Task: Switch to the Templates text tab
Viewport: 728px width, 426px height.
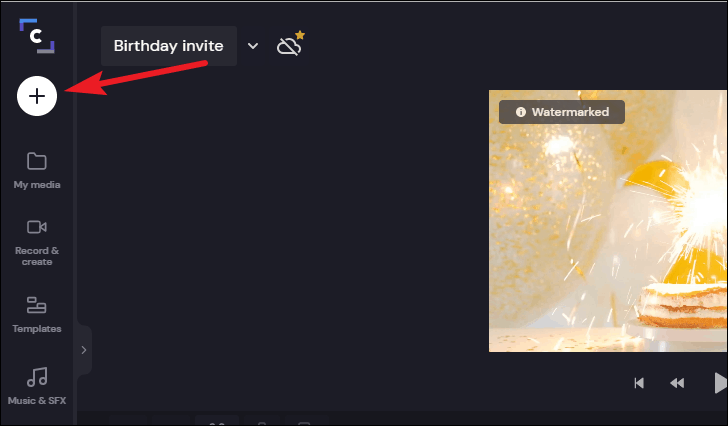Action: click(x=37, y=329)
